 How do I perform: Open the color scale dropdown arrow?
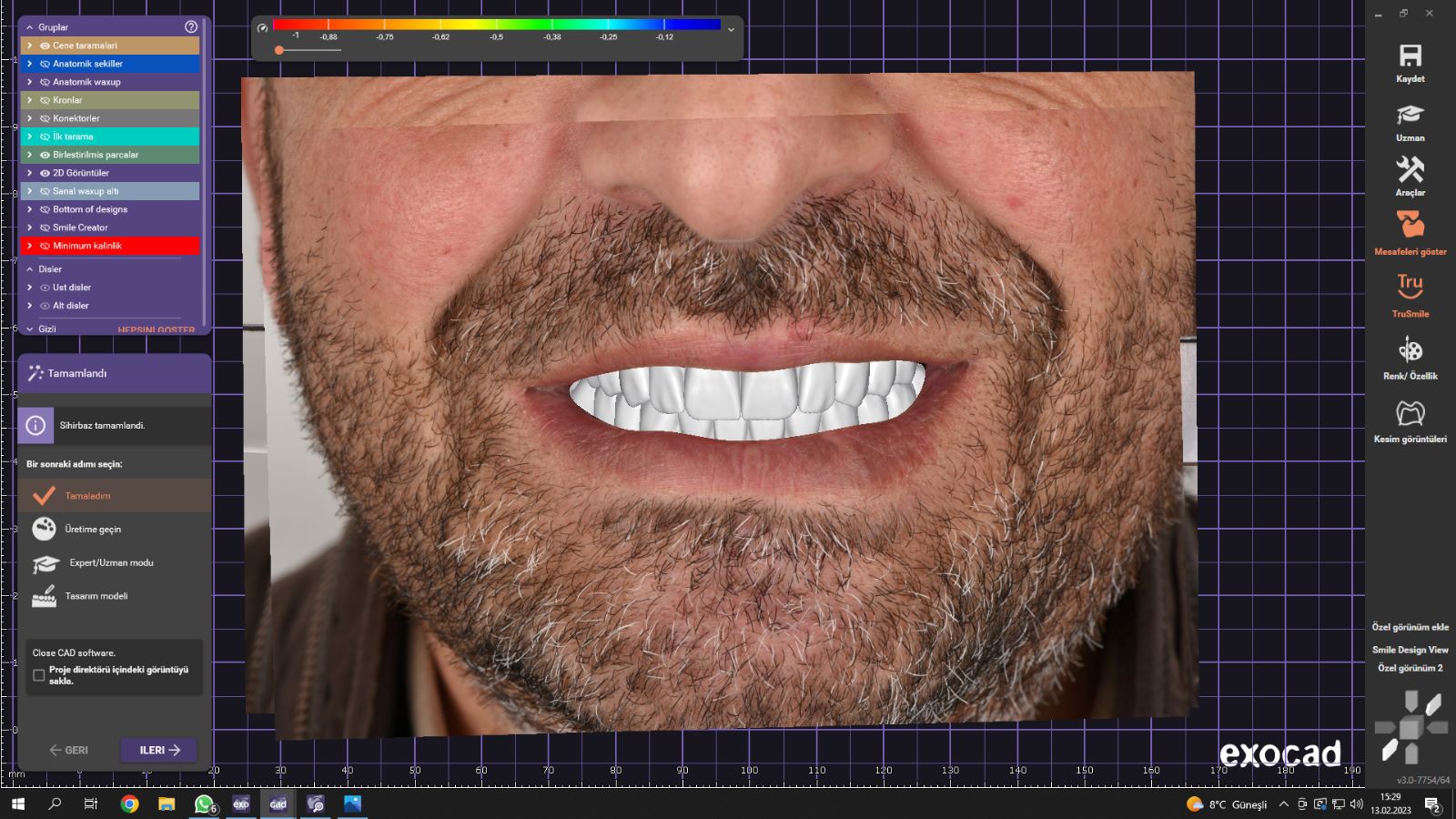731,29
